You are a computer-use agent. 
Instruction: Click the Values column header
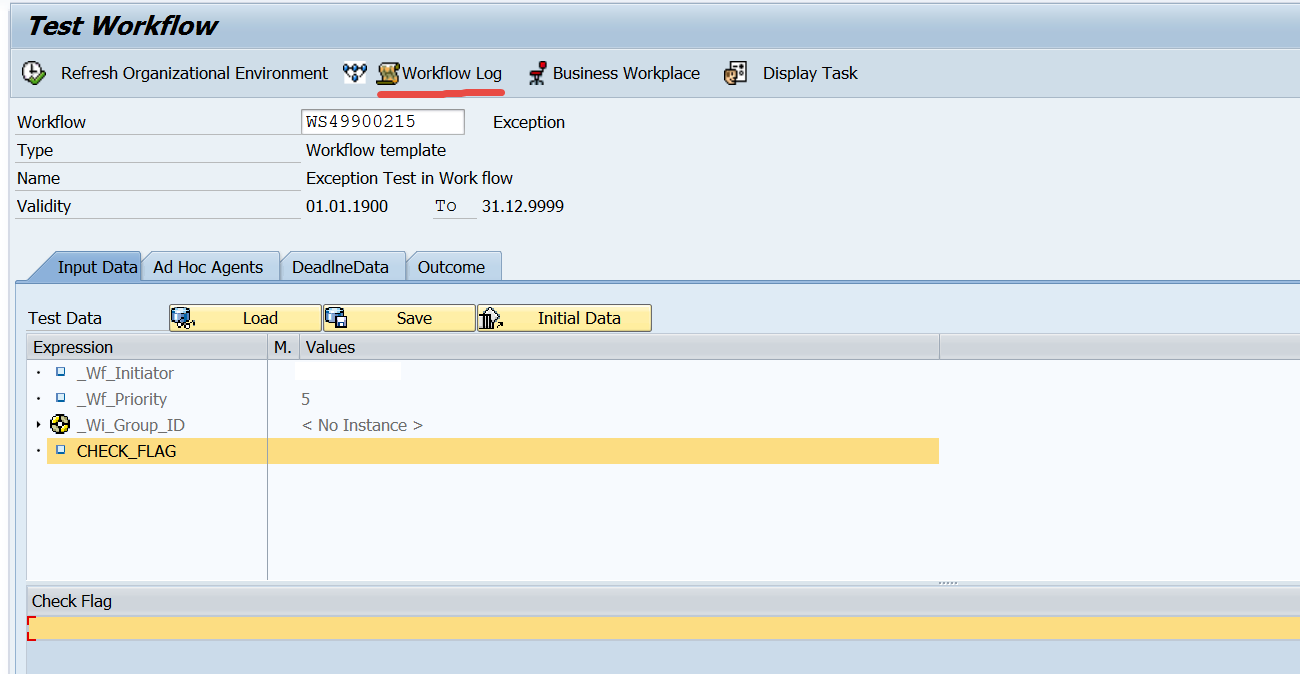[619, 347]
